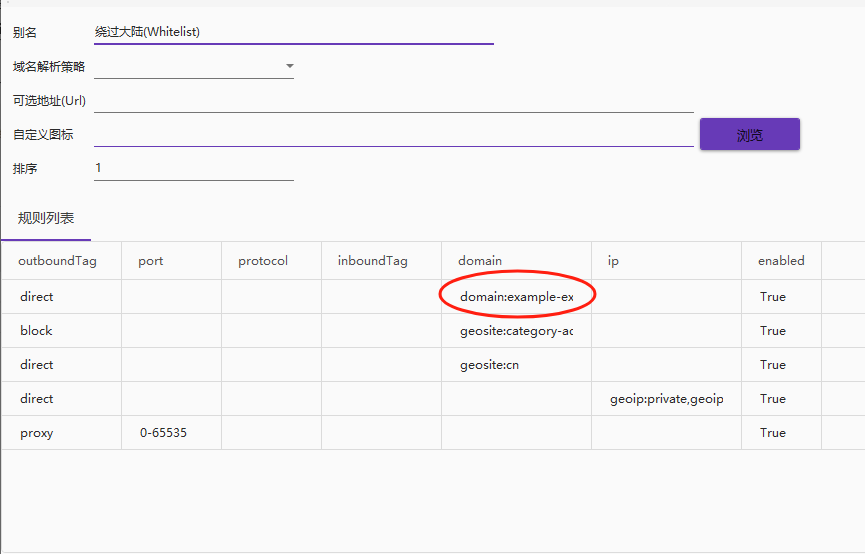Click the enabled column header
This screenshot has width=865, height=554.
tap(781, 260)
